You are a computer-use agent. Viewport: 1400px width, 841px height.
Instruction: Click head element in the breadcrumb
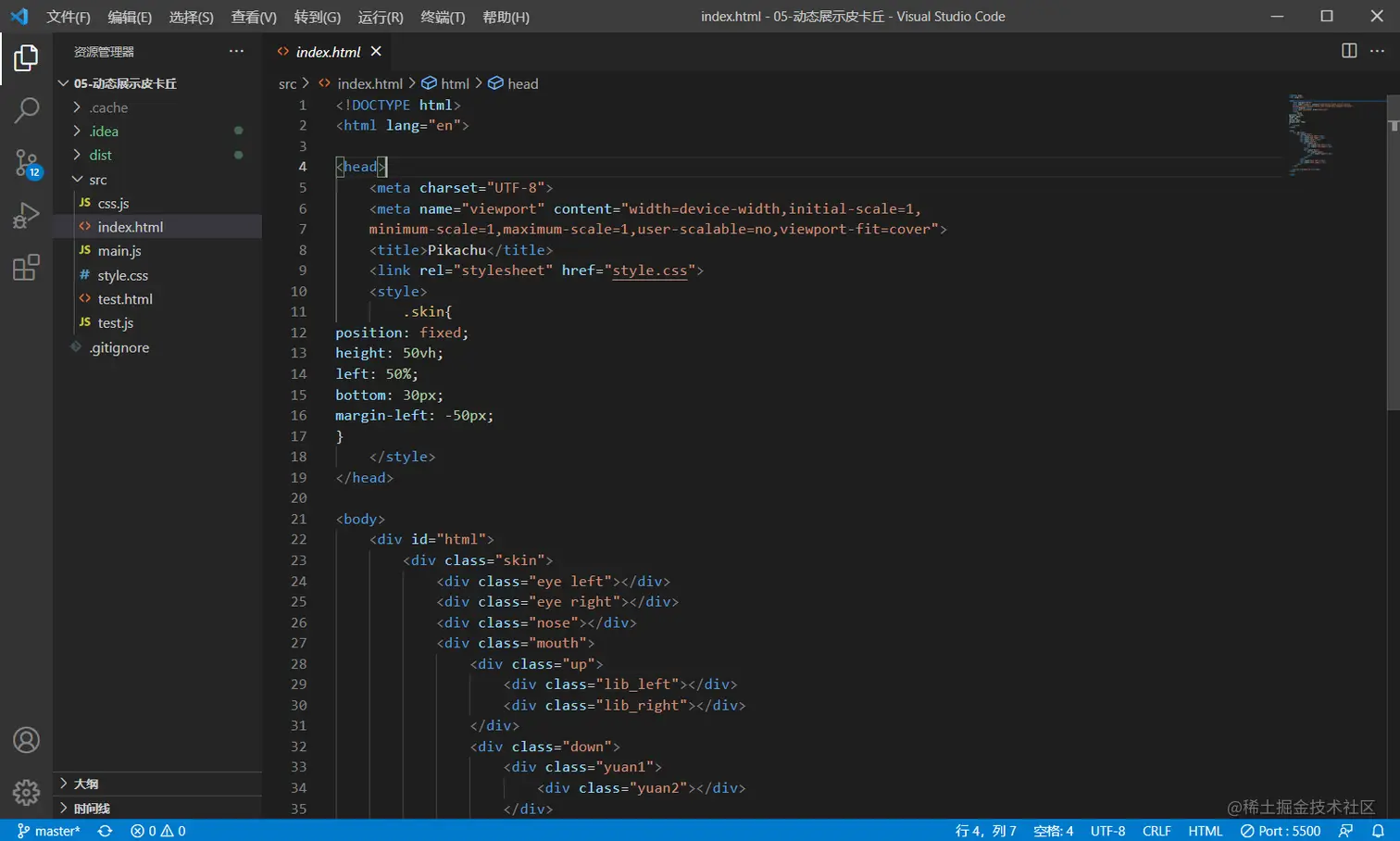point(514,83)
